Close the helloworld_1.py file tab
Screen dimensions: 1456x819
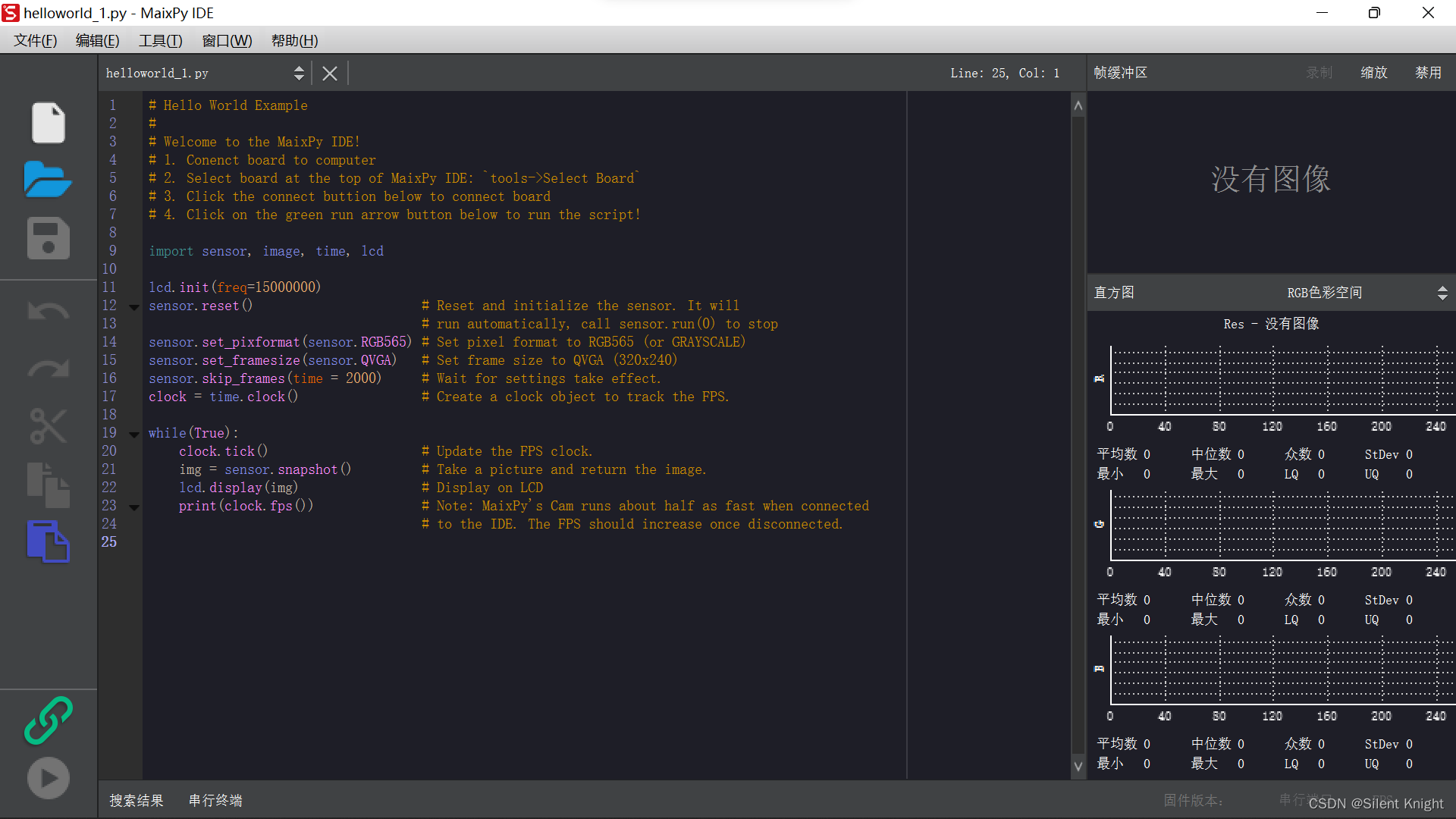coord(330,74)
